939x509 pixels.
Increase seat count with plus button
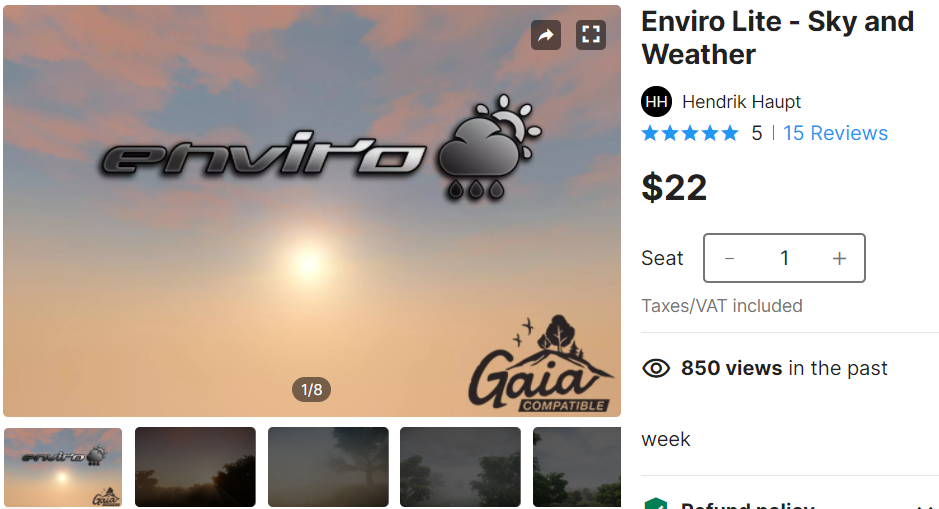click(x=839, y=258)
